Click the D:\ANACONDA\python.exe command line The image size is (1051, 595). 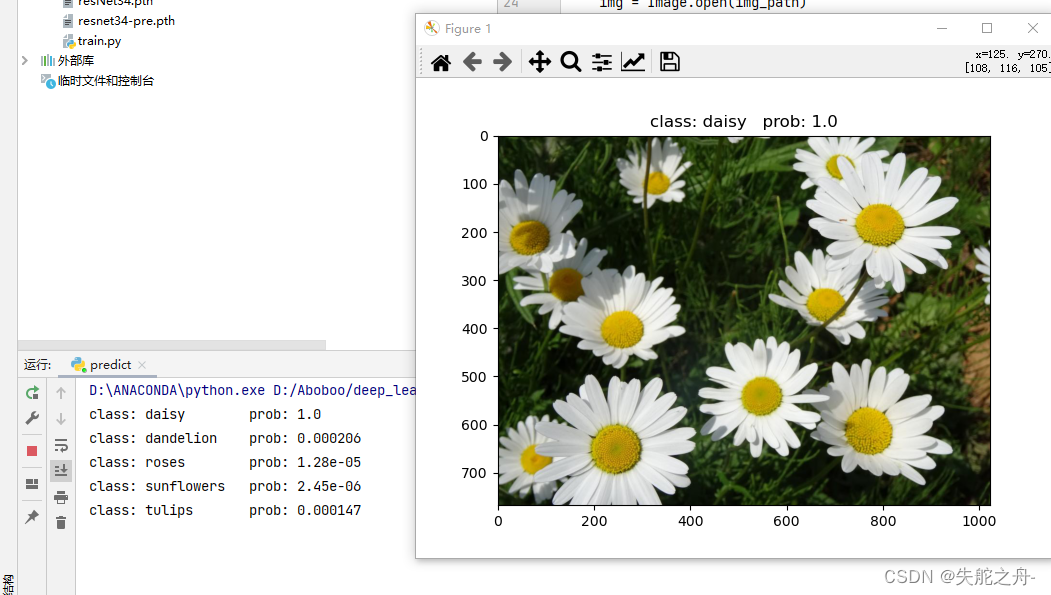252,390
